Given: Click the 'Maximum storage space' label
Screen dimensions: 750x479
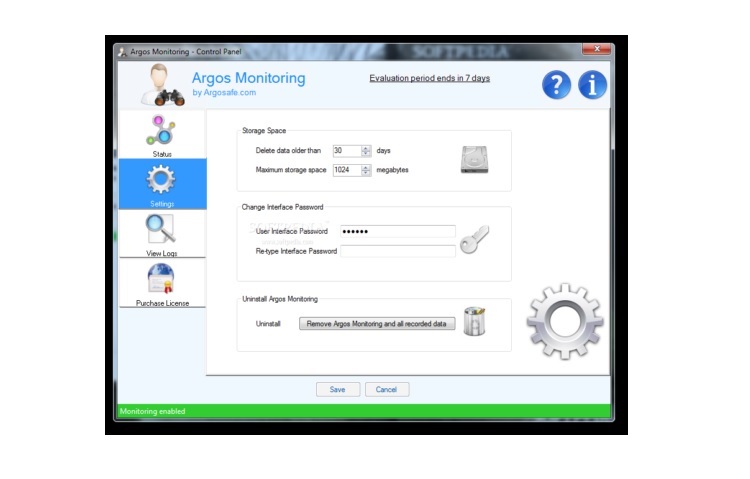Looking at the screenshot, I should (291, 170).
